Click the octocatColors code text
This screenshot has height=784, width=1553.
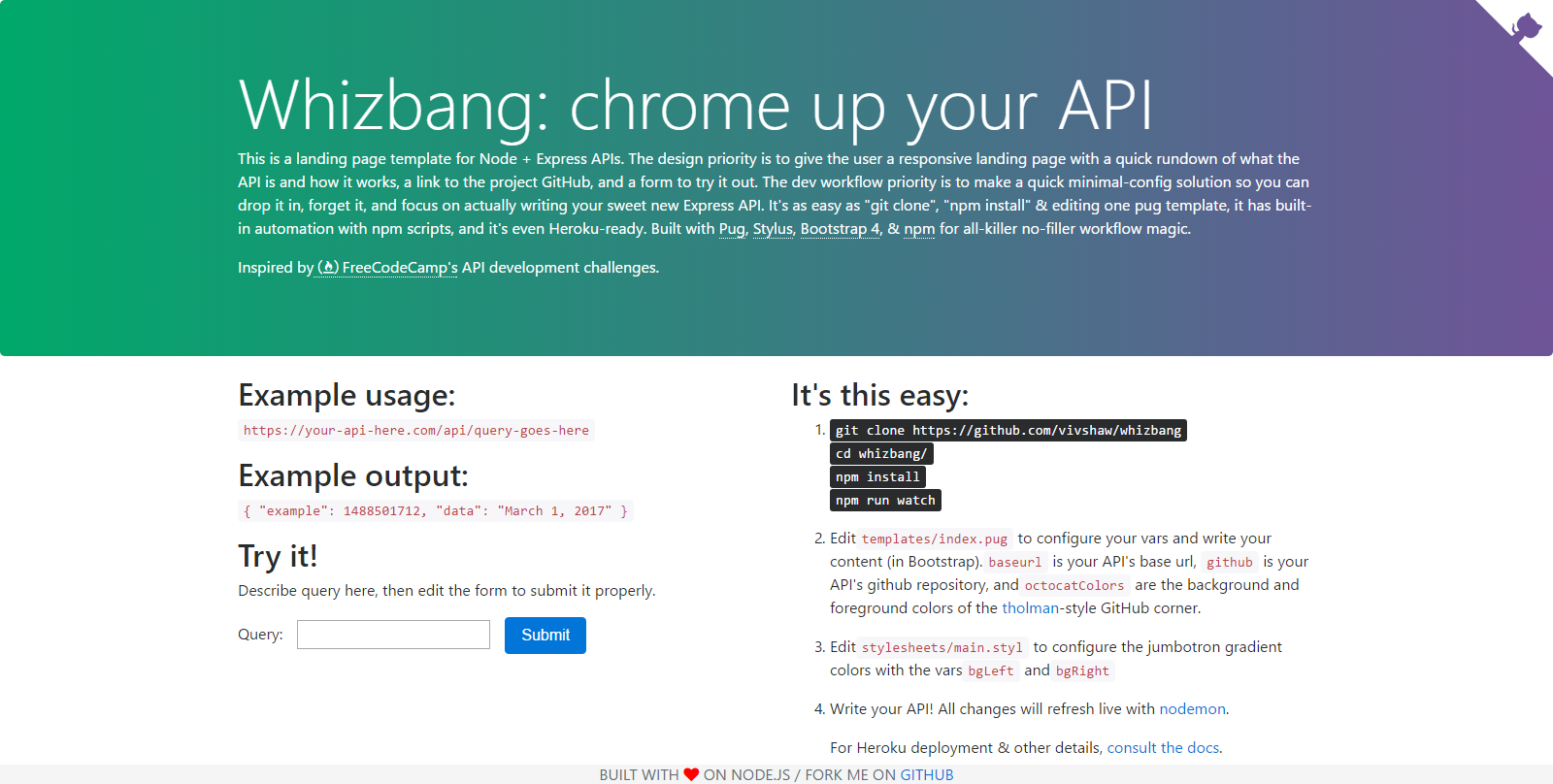coord(1074,586)
